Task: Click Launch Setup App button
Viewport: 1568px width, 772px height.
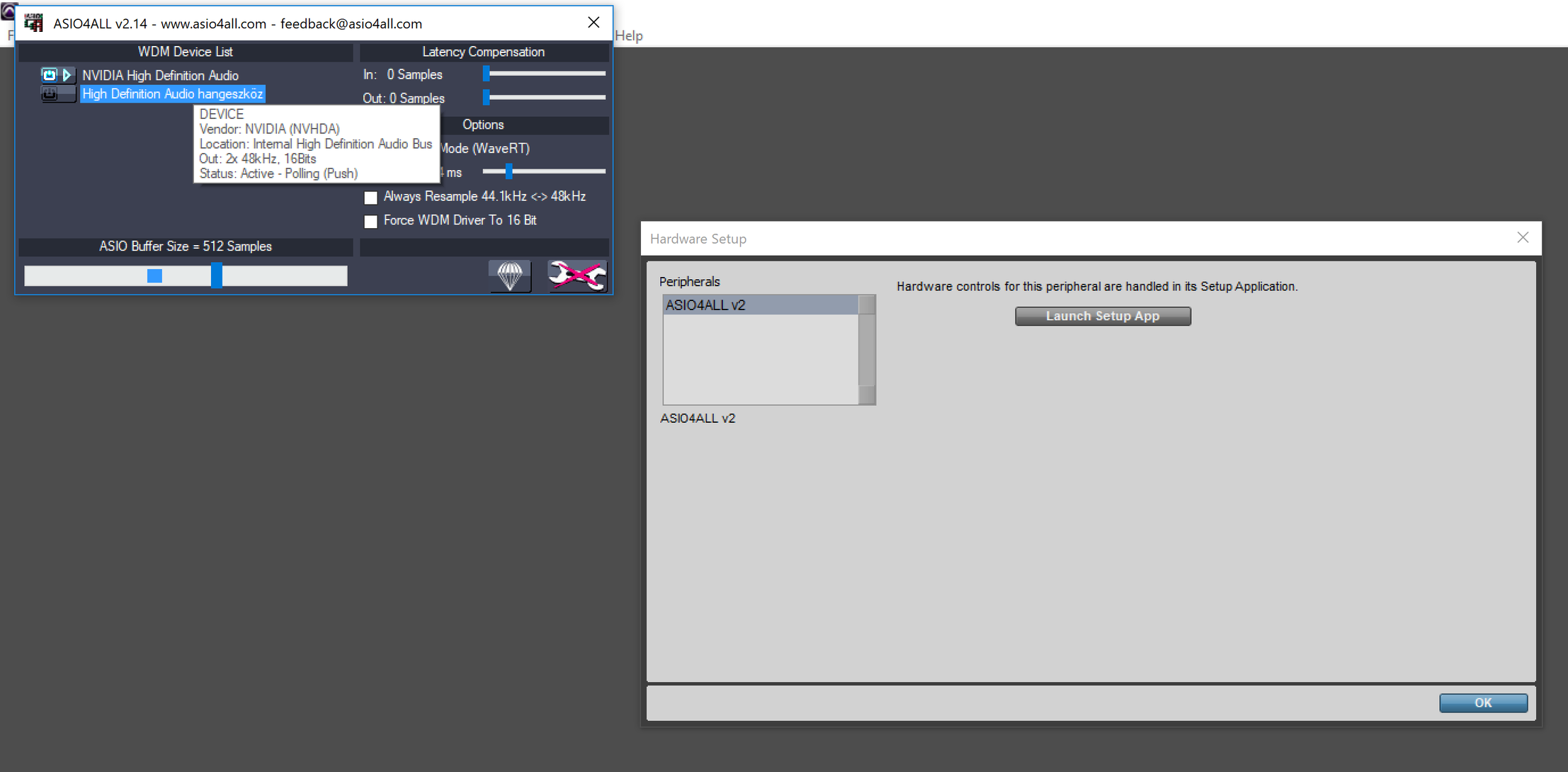Action: pos(1103,316)
